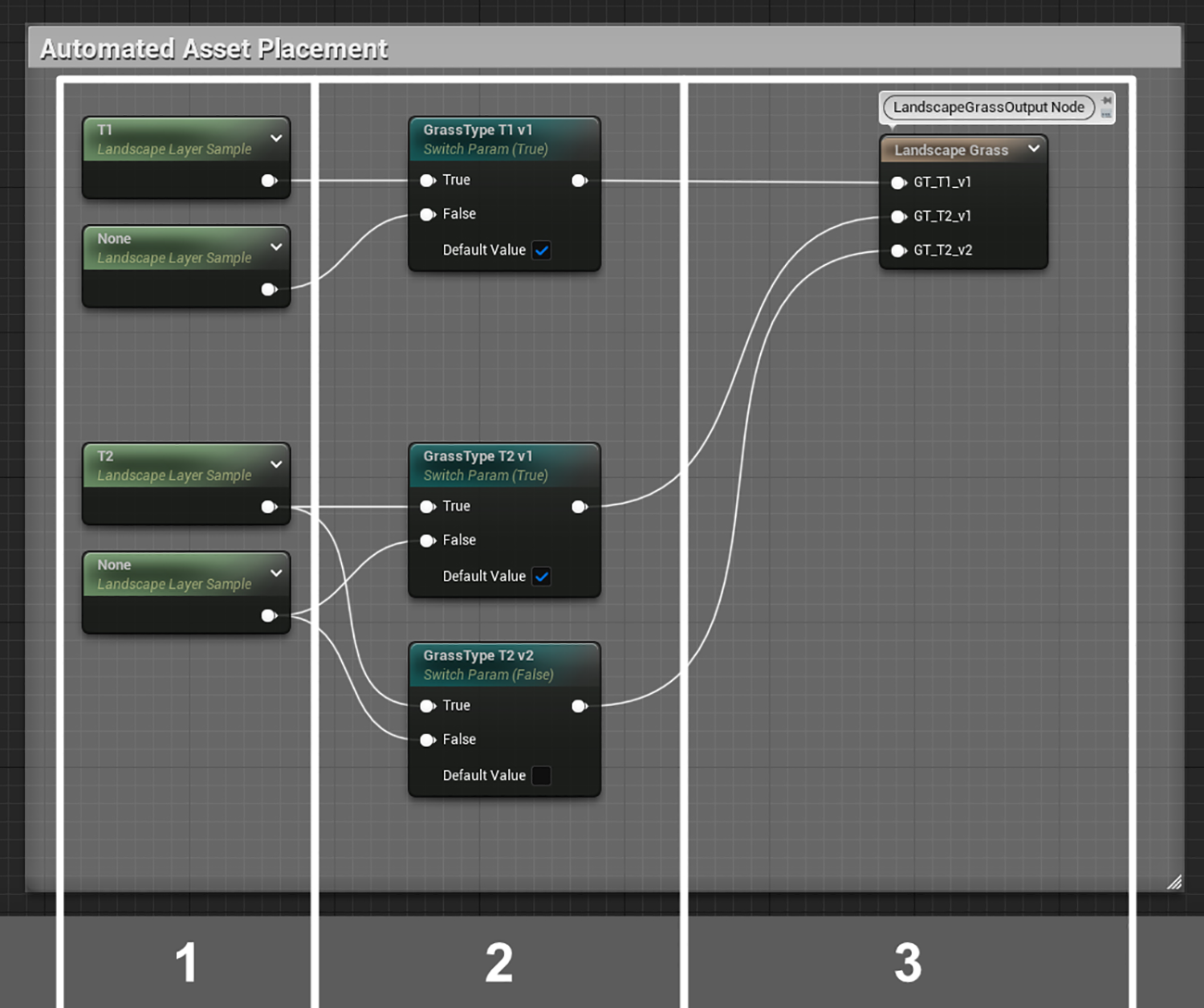Collapse the T2 Landscape Layer Sample node
The height and width of the screenshot is (1008, 1204).
pyautogui.click(x=276, y=465)
